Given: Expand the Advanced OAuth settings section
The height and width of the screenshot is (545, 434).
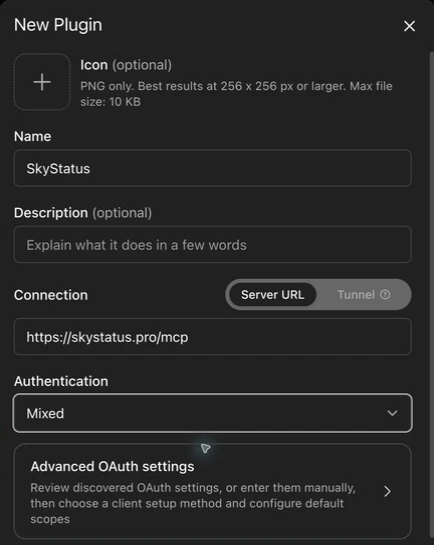Looking at the screenshot, I should click(213, 491).
